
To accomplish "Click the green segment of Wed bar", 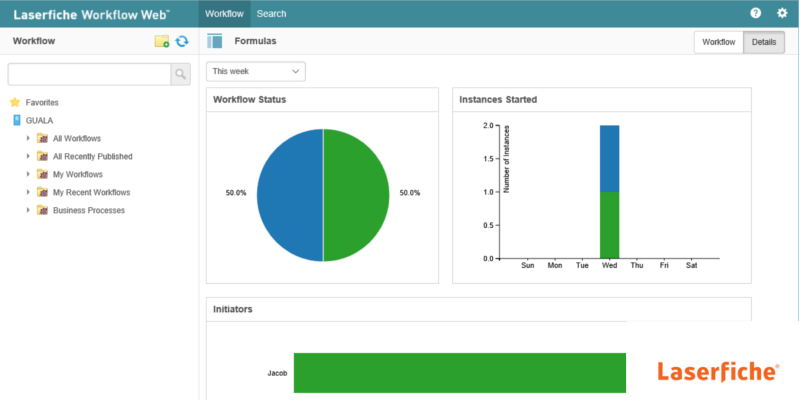I will coord(610,225).
